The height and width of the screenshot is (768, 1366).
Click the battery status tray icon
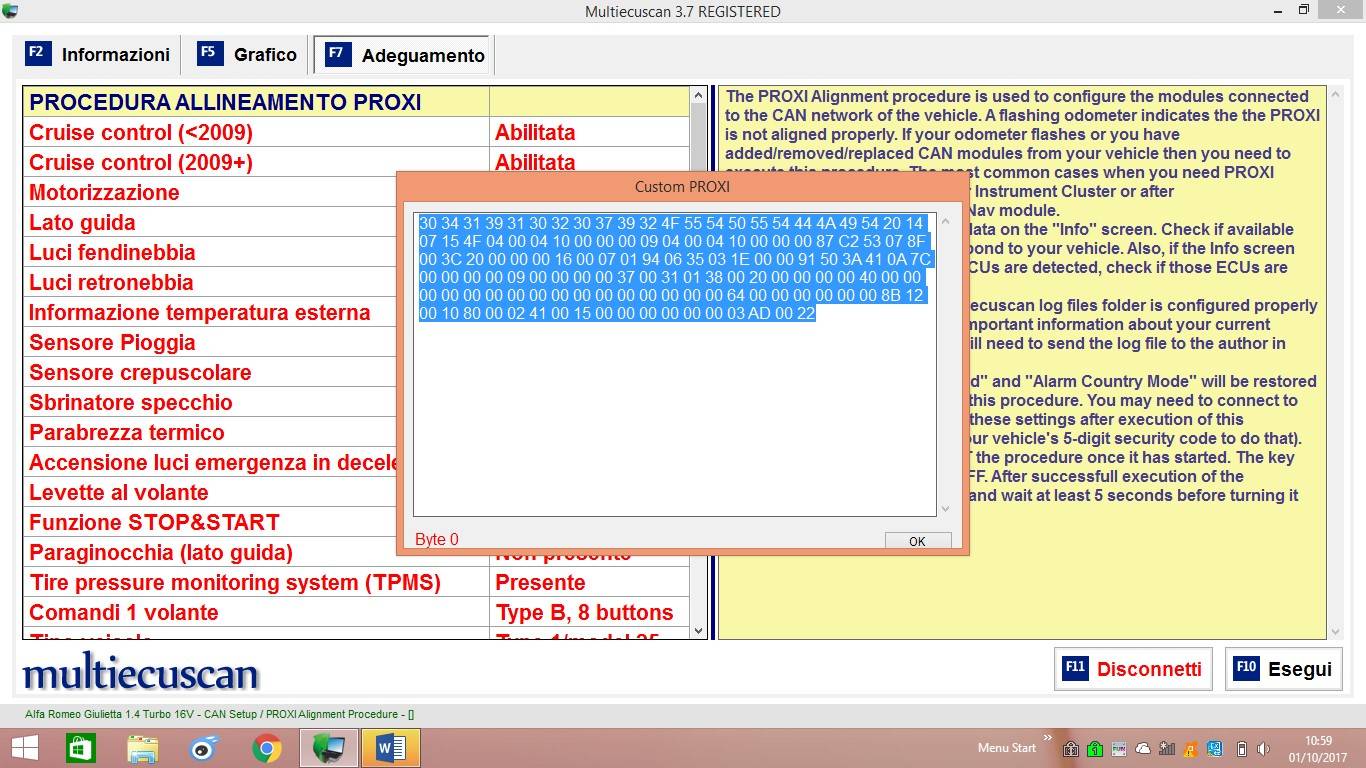(1242, 749)
